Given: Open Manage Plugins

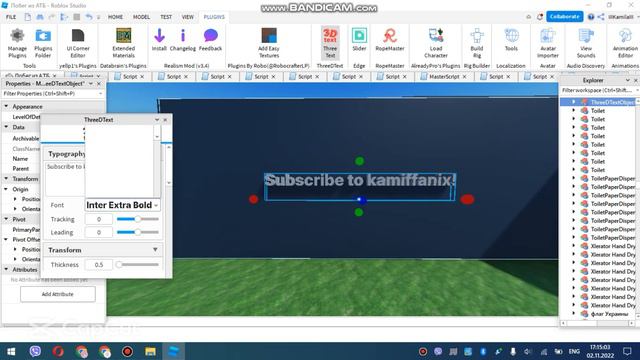Looking at the screenshot, I should tap(17, 43).
